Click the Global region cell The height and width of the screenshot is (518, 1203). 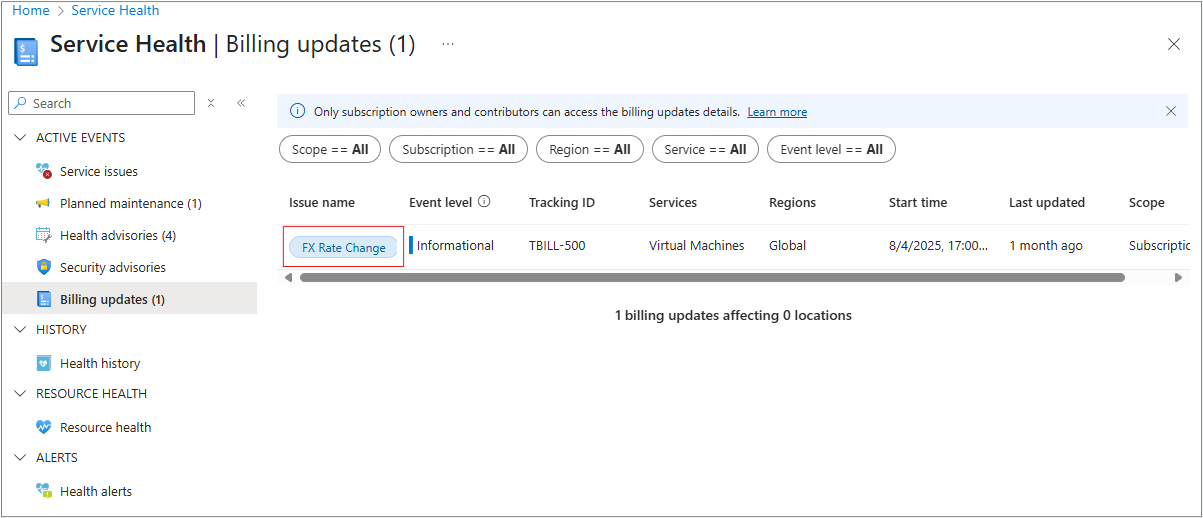point(788,246)
